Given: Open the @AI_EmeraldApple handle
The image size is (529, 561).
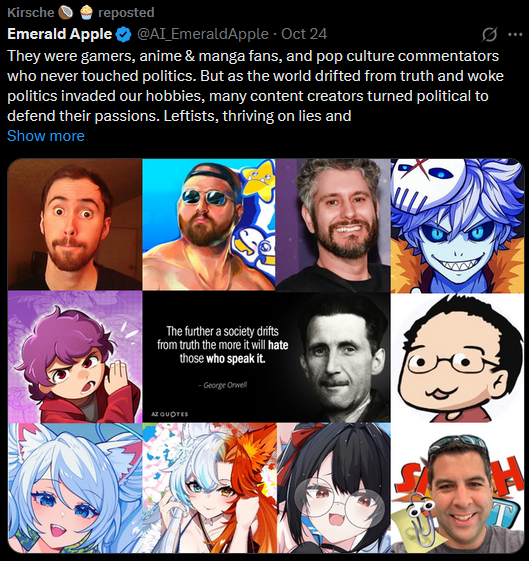Looking at the screenshot, I should [x=203, y=34].
